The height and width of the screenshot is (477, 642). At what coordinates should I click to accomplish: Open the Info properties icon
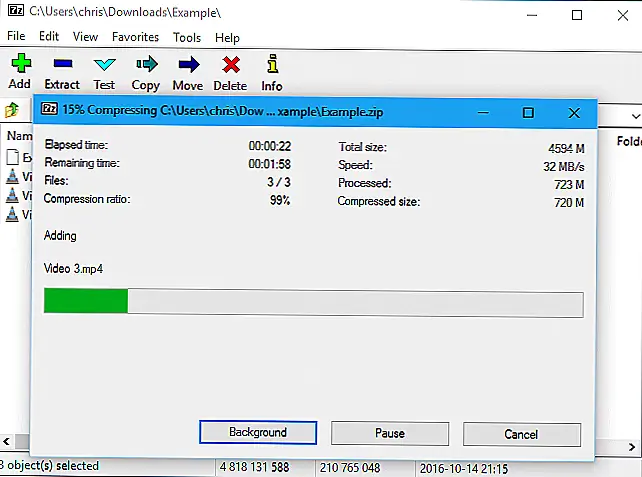tap(271, 65)
